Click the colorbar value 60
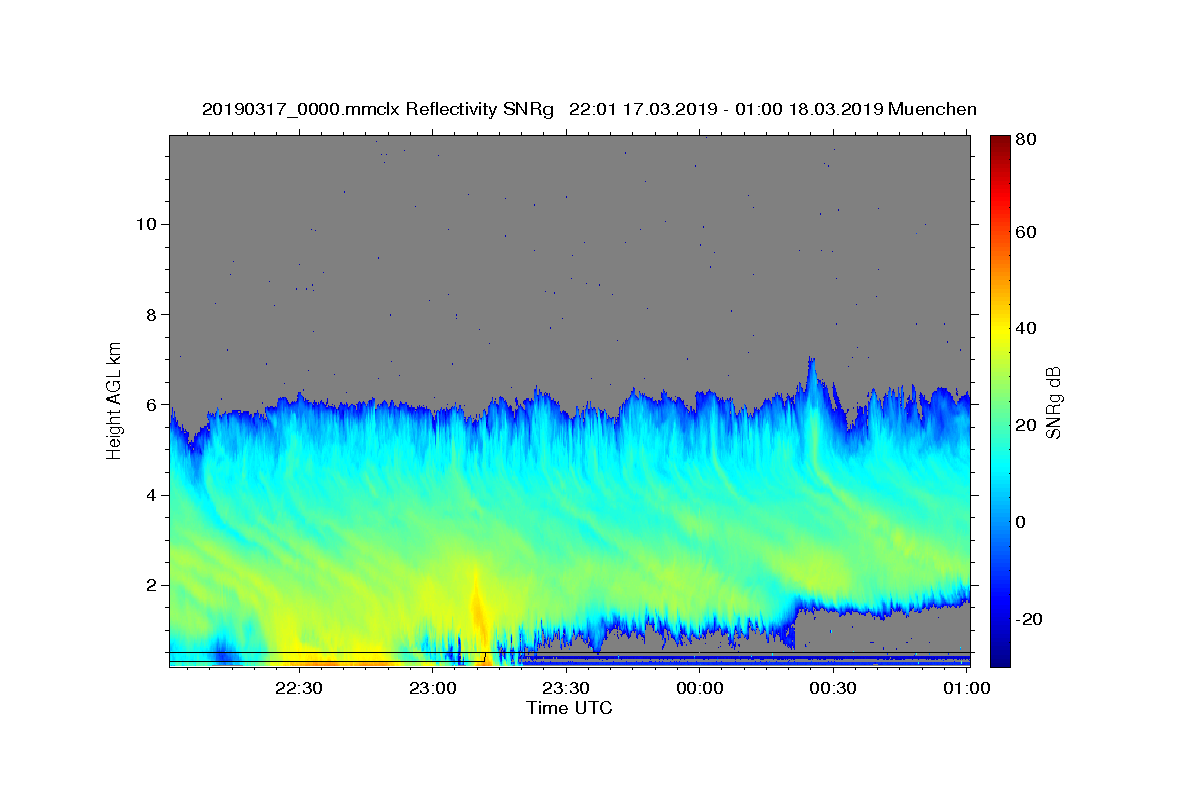 pos(1027,232)
